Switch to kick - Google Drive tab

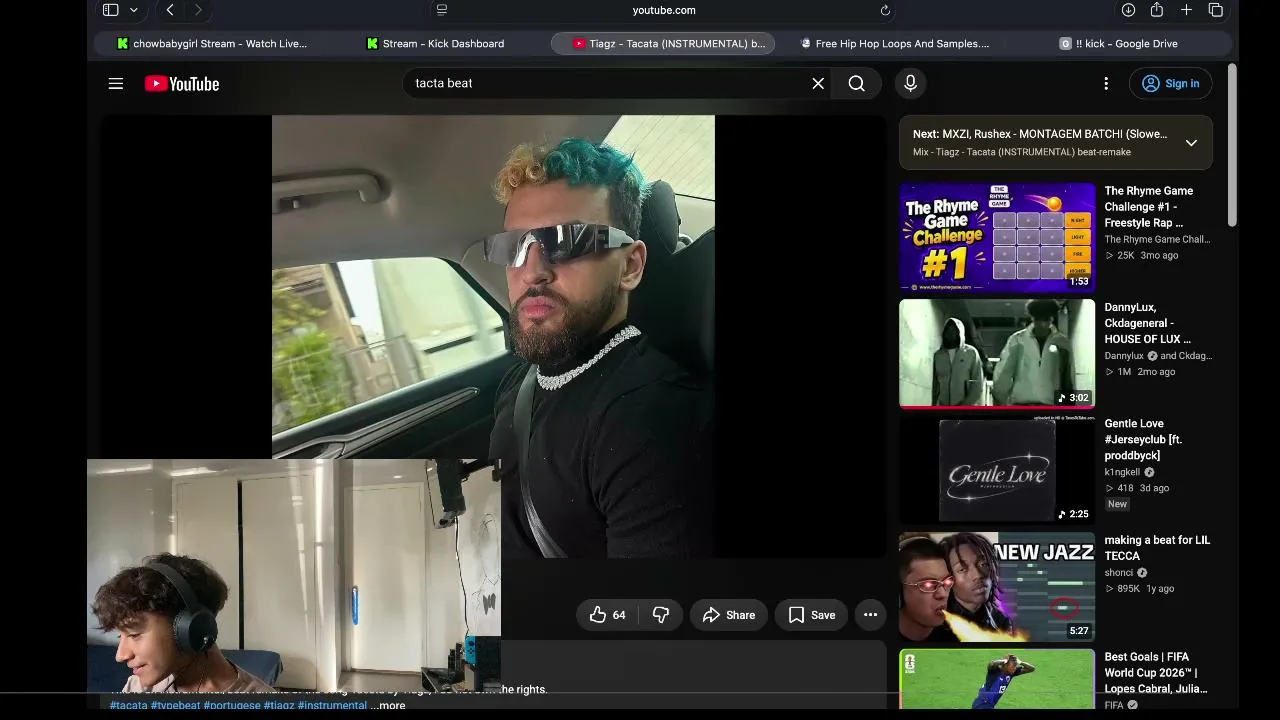[1118, 44]
